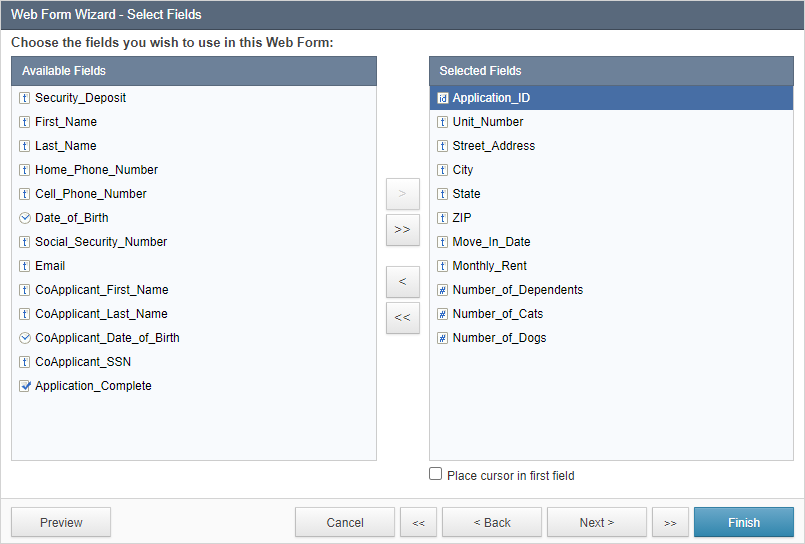Click the checkbox icon next to Application_Complete

pyautogui.click(x=25, y=386)
